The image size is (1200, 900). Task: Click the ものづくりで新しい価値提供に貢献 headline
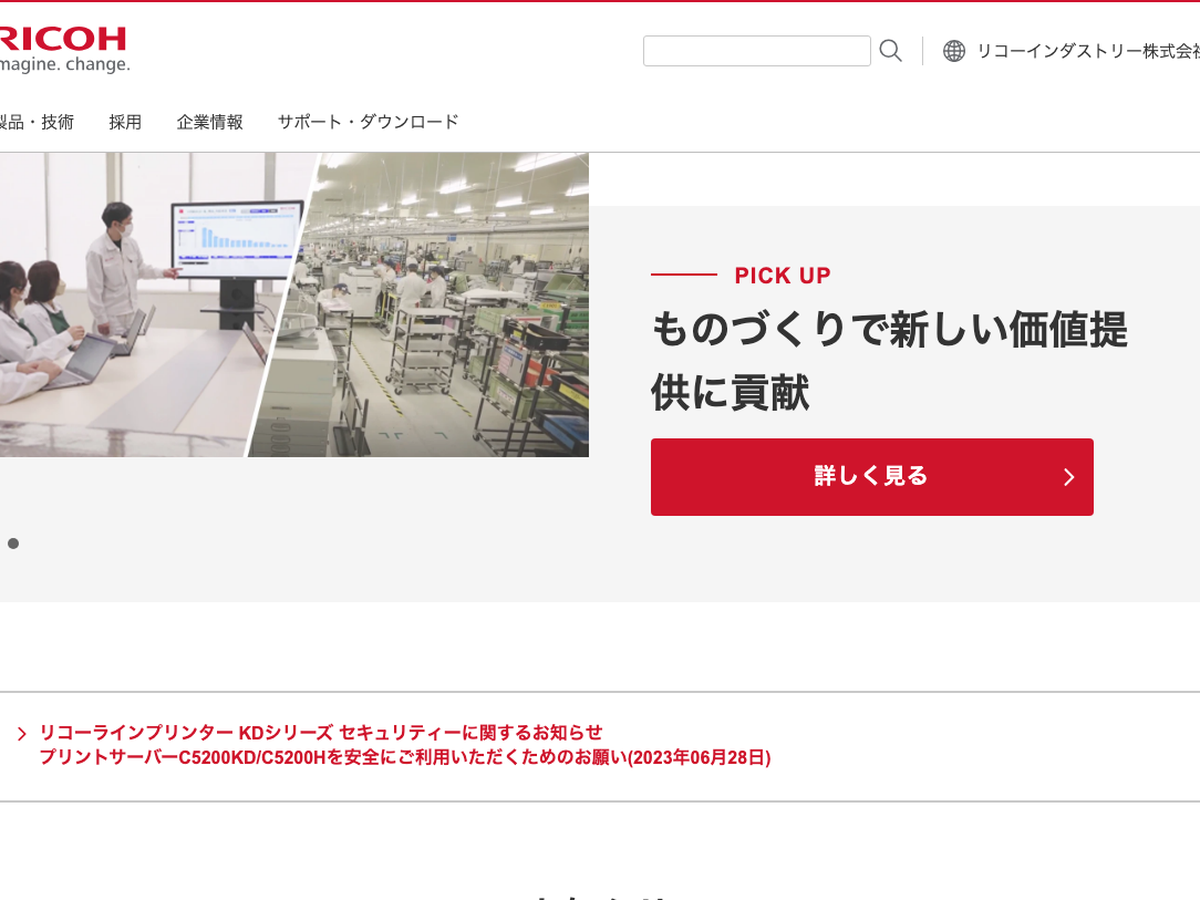[x=888, y=360]
